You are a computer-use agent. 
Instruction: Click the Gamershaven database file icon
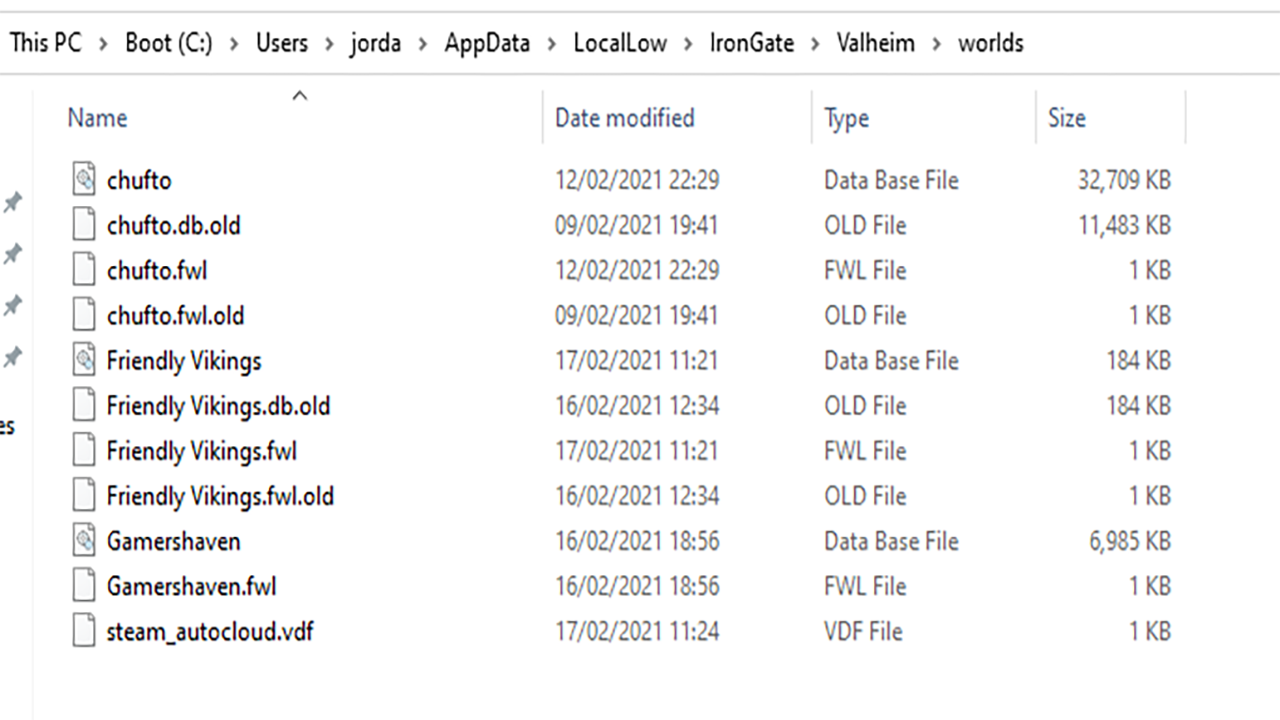pyautogui.click(x=84, y=541)
